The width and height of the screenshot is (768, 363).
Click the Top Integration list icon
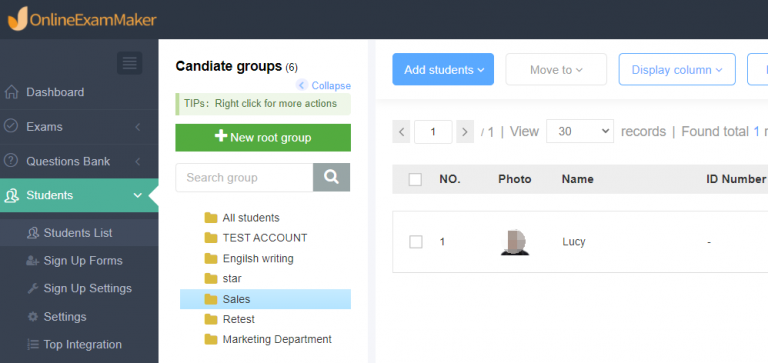[33, 344]
